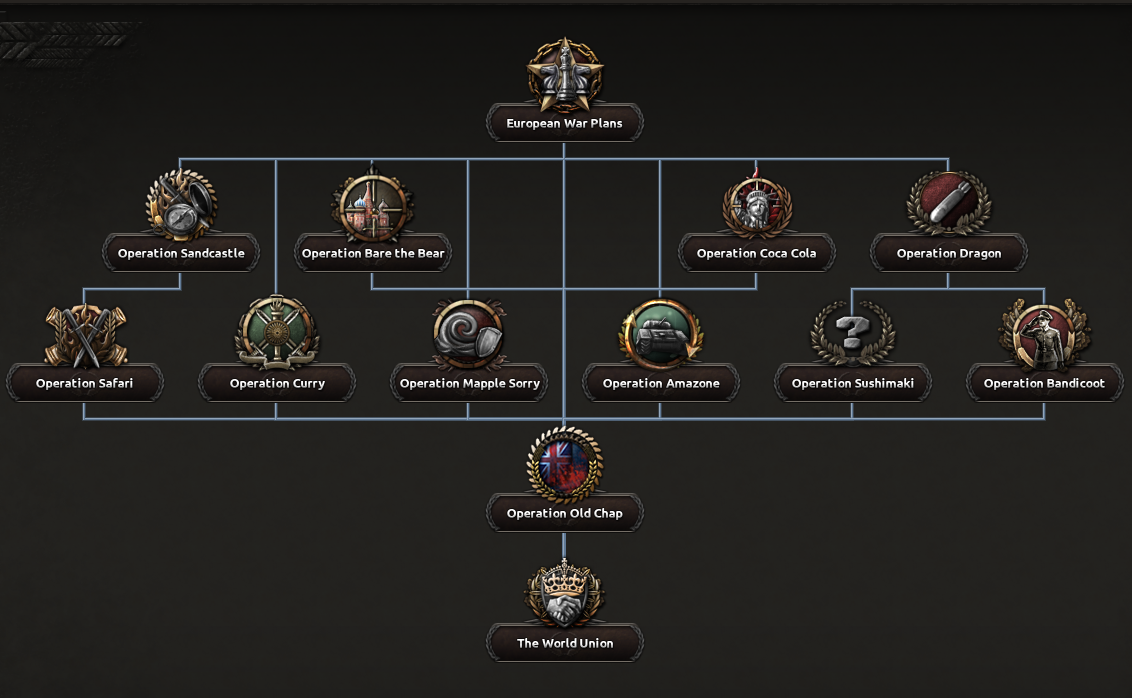
Task: Choose the European War Plans label
Action: tap(565, 123)
